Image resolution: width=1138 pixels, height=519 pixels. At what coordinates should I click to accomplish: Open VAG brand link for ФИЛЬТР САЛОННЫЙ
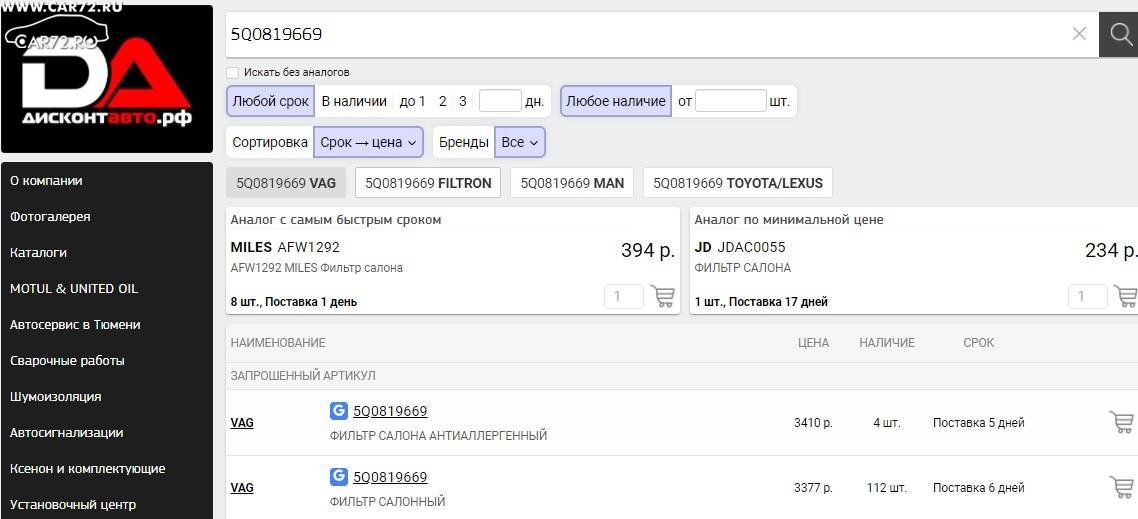pos(242,488)
